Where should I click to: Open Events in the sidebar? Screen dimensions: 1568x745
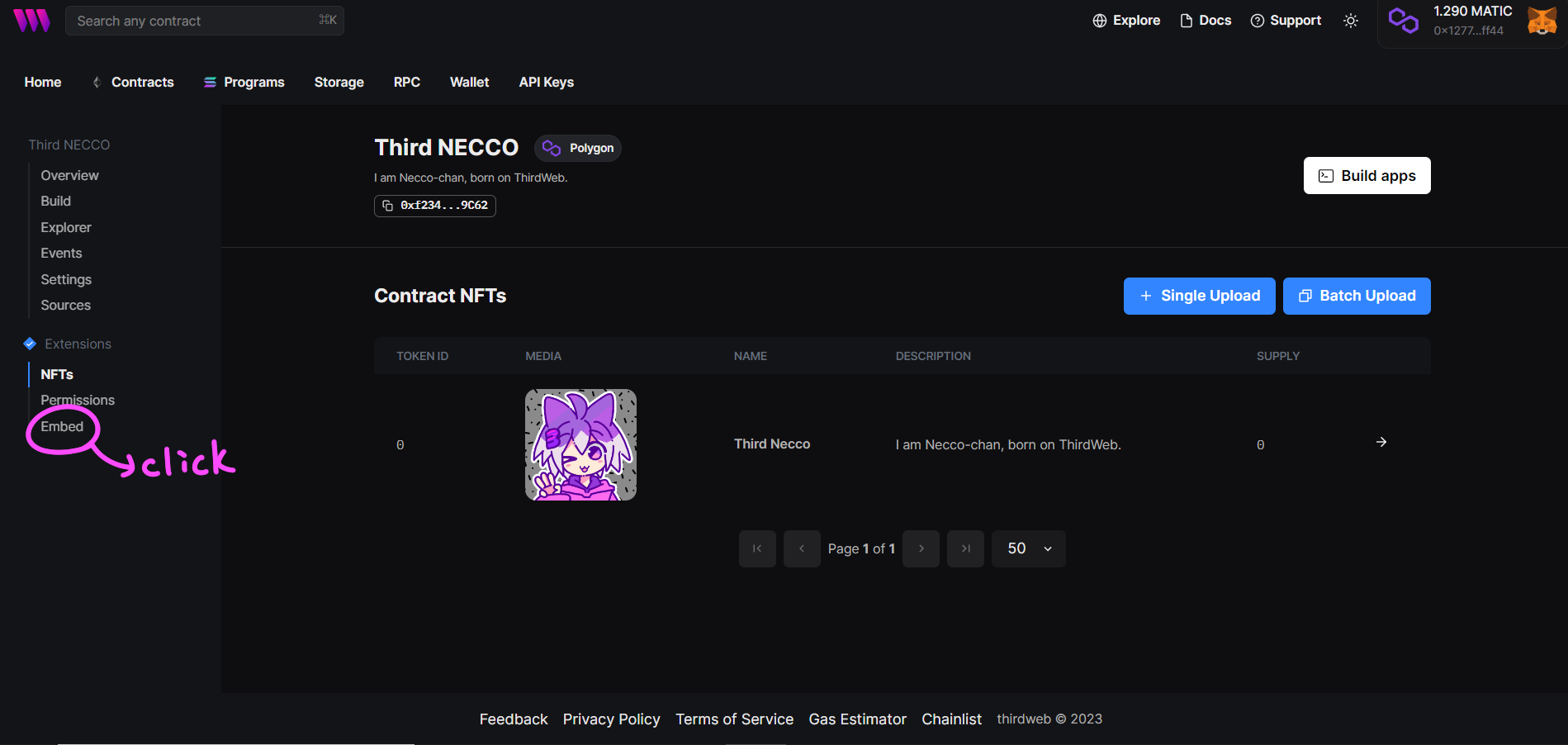(x=62, y=254)
